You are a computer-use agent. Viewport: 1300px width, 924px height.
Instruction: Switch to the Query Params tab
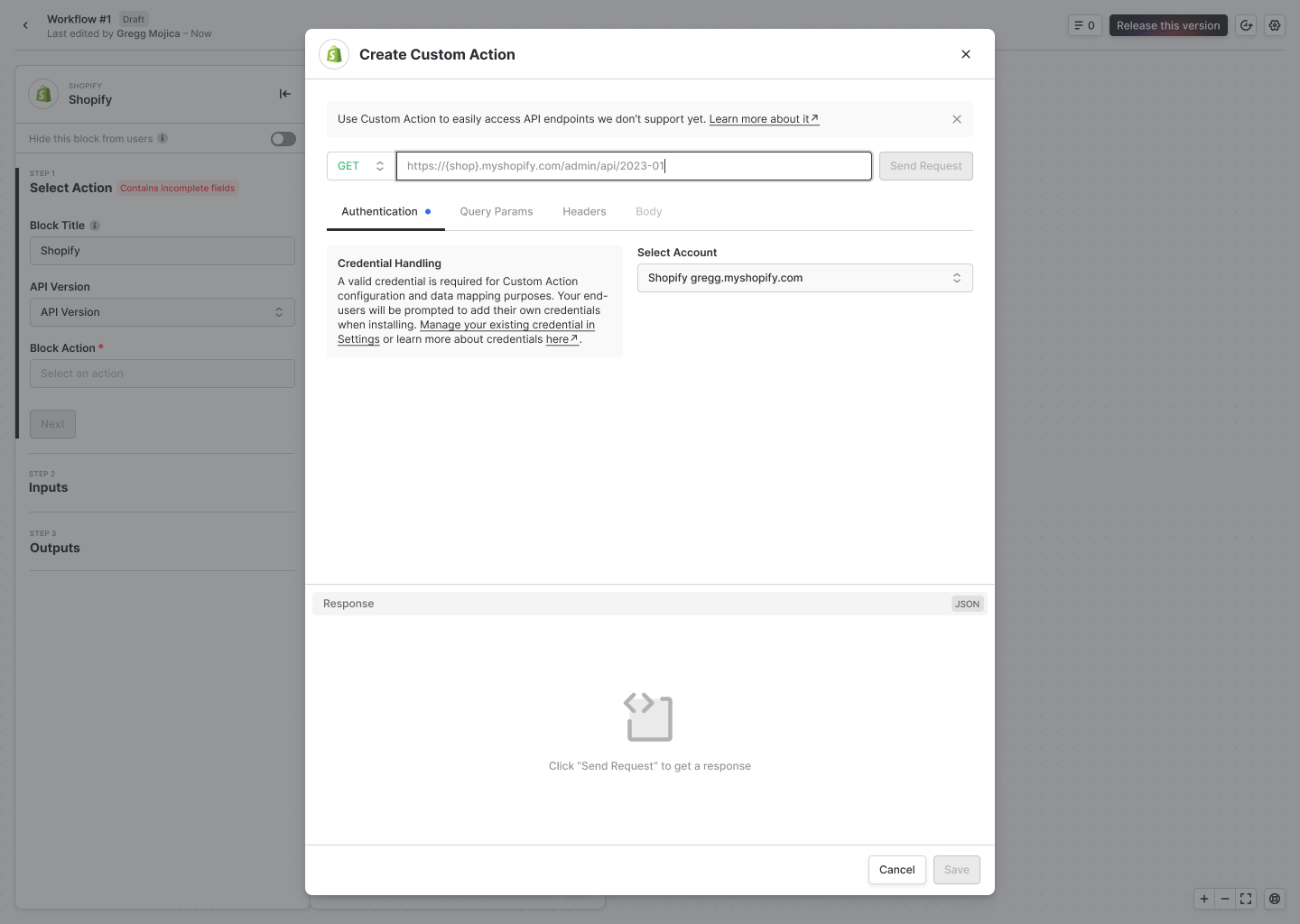tap(496, 212)
